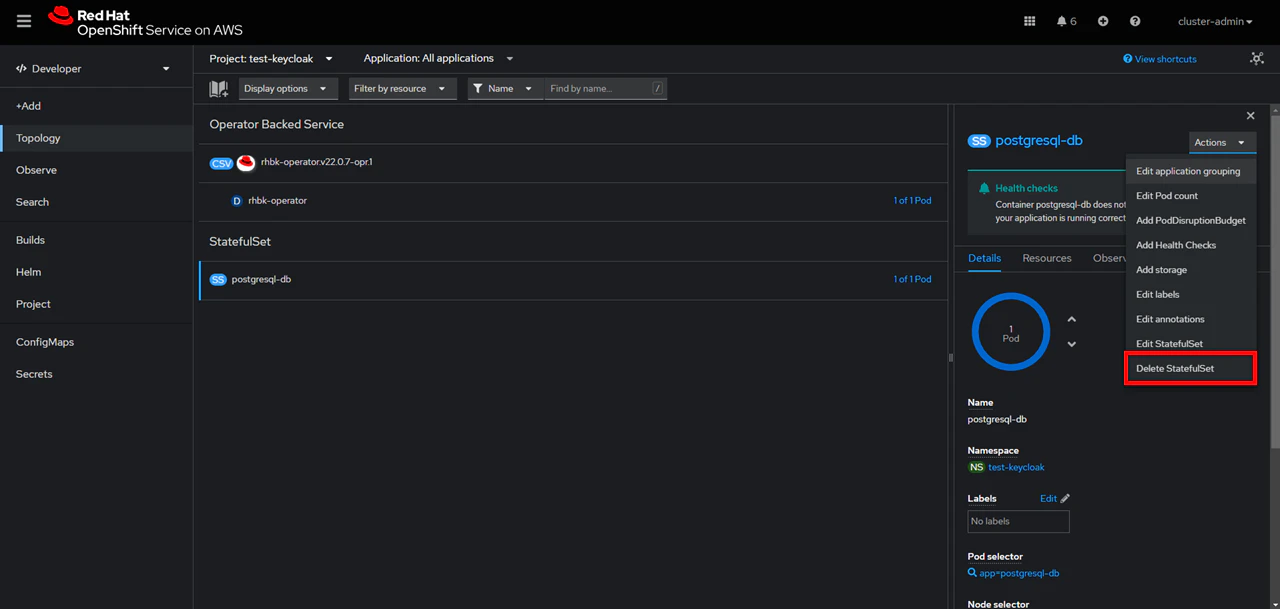This screenshot has height=609, width=1280.
Task: Open Secrets in the sidebar
Action: (x=96, y=374)
